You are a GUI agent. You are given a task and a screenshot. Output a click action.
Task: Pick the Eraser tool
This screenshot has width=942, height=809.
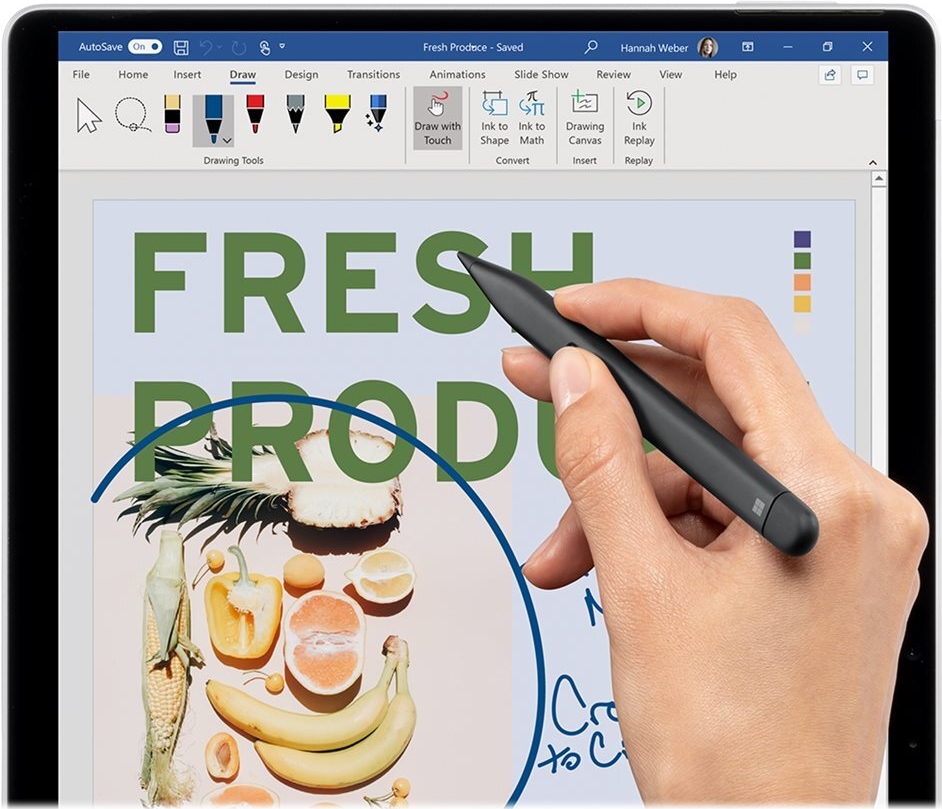[172, 114]
